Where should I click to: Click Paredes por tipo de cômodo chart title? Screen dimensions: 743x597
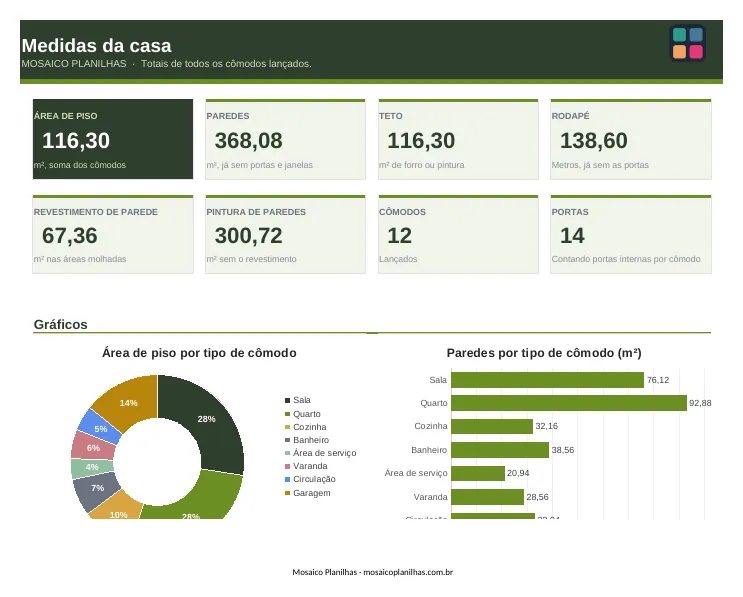coord(544,353)
